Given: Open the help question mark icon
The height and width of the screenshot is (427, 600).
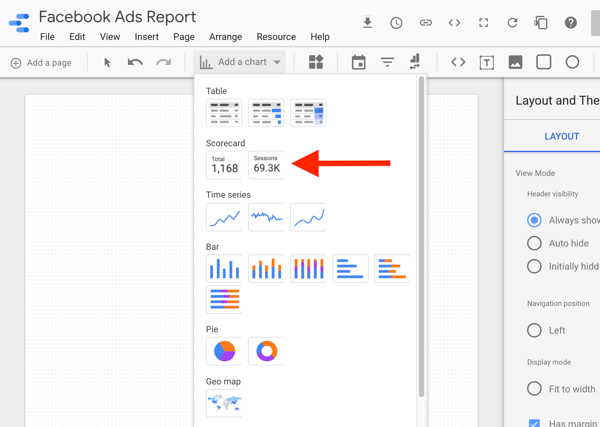Looking at the screenshot, I should coord(571,23).
